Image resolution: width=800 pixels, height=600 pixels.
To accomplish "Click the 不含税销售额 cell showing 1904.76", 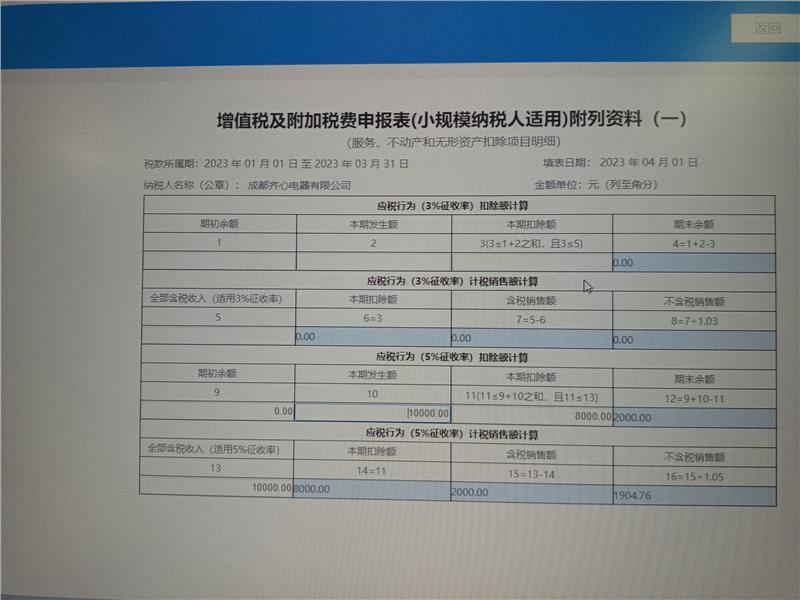I will (693, 495).
